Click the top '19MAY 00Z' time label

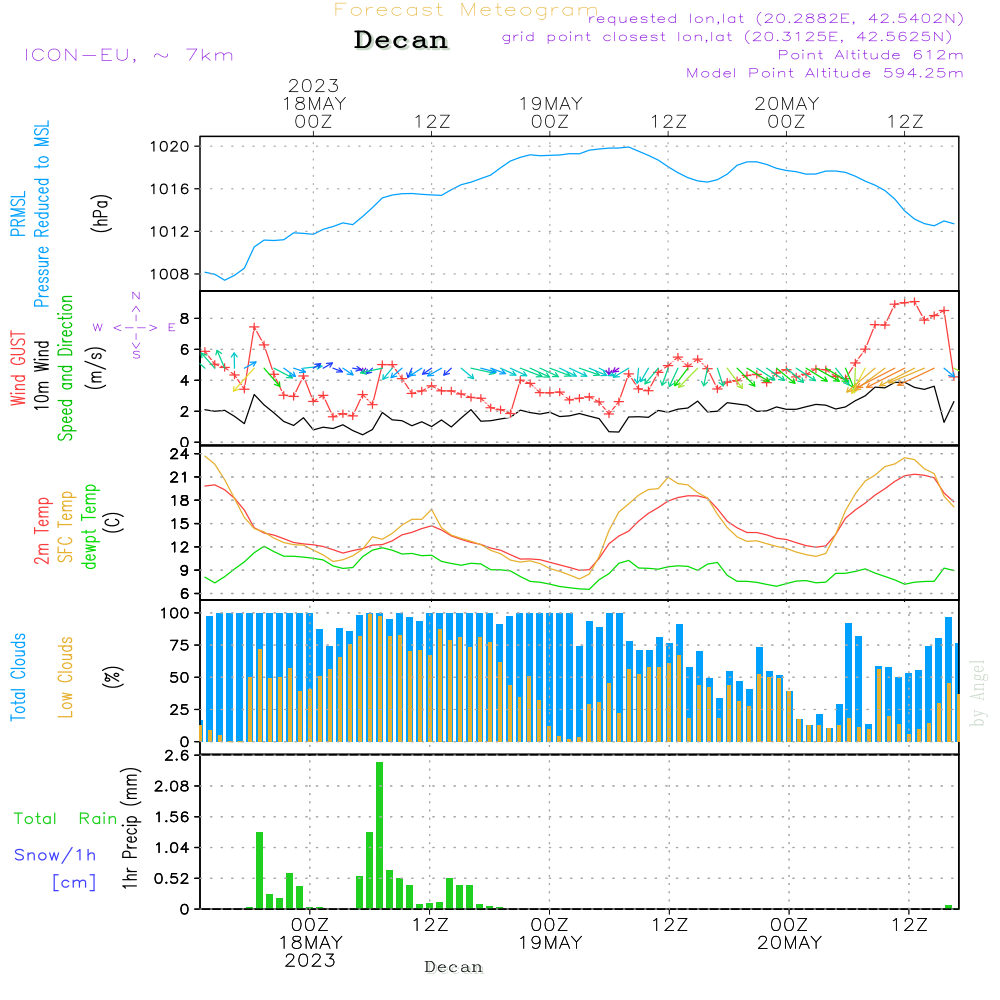click(550, 112)
